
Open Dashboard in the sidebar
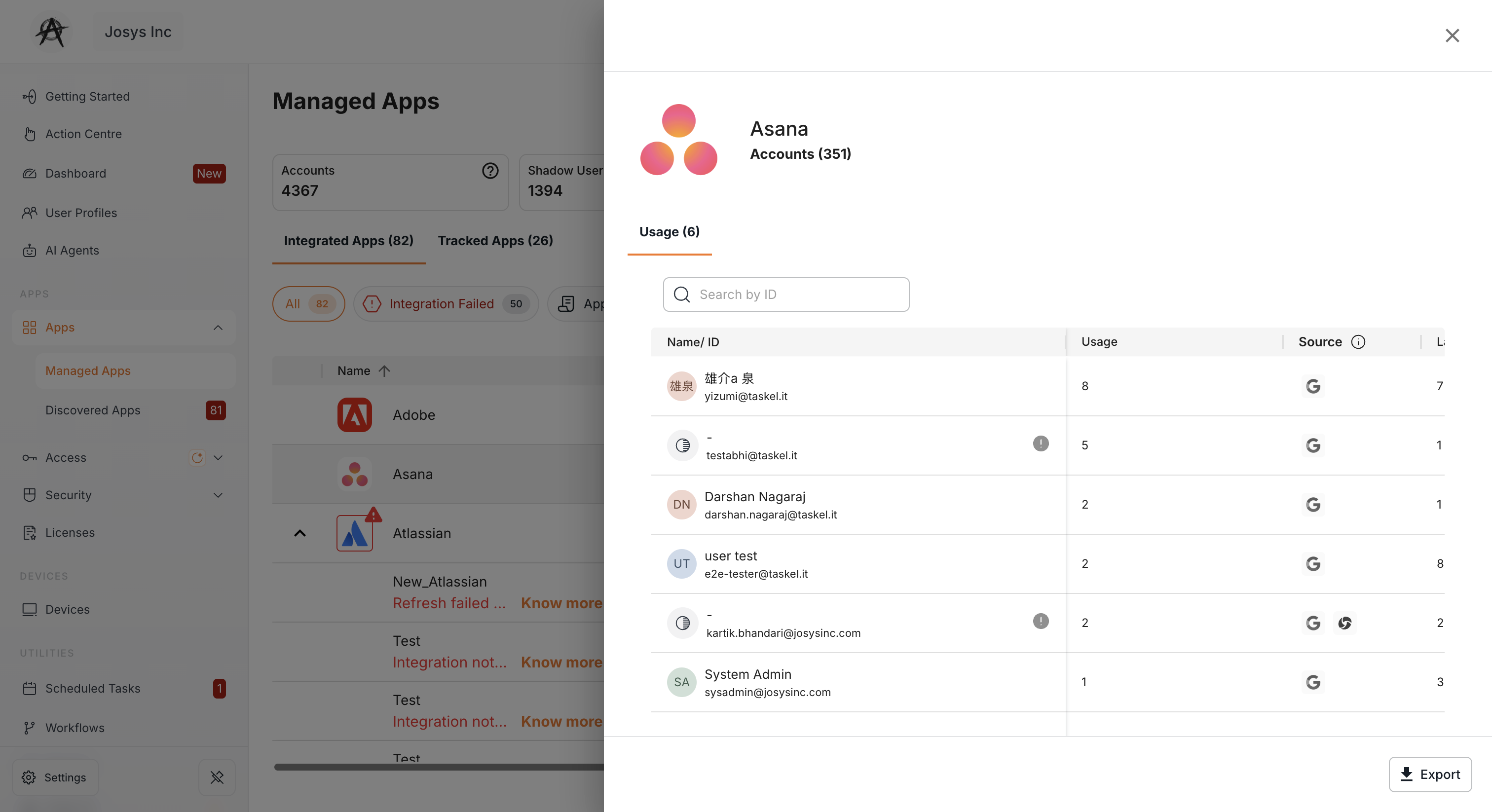[75, 174]
